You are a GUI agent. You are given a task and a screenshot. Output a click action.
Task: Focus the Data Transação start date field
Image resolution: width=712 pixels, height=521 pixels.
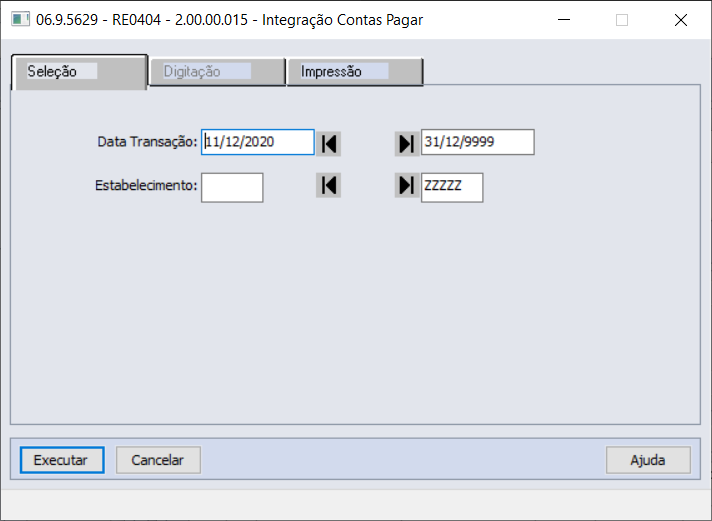(x=258, y=142)
